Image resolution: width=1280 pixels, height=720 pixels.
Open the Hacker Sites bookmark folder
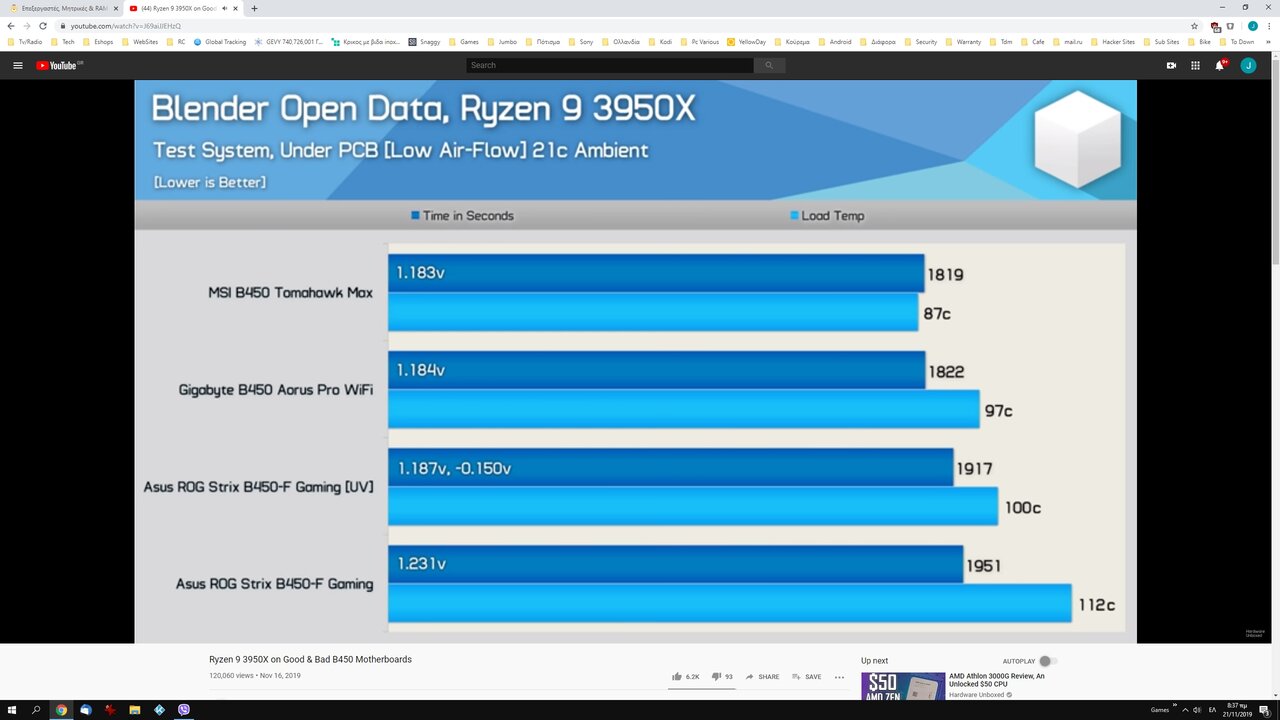tap(1113, 42)
